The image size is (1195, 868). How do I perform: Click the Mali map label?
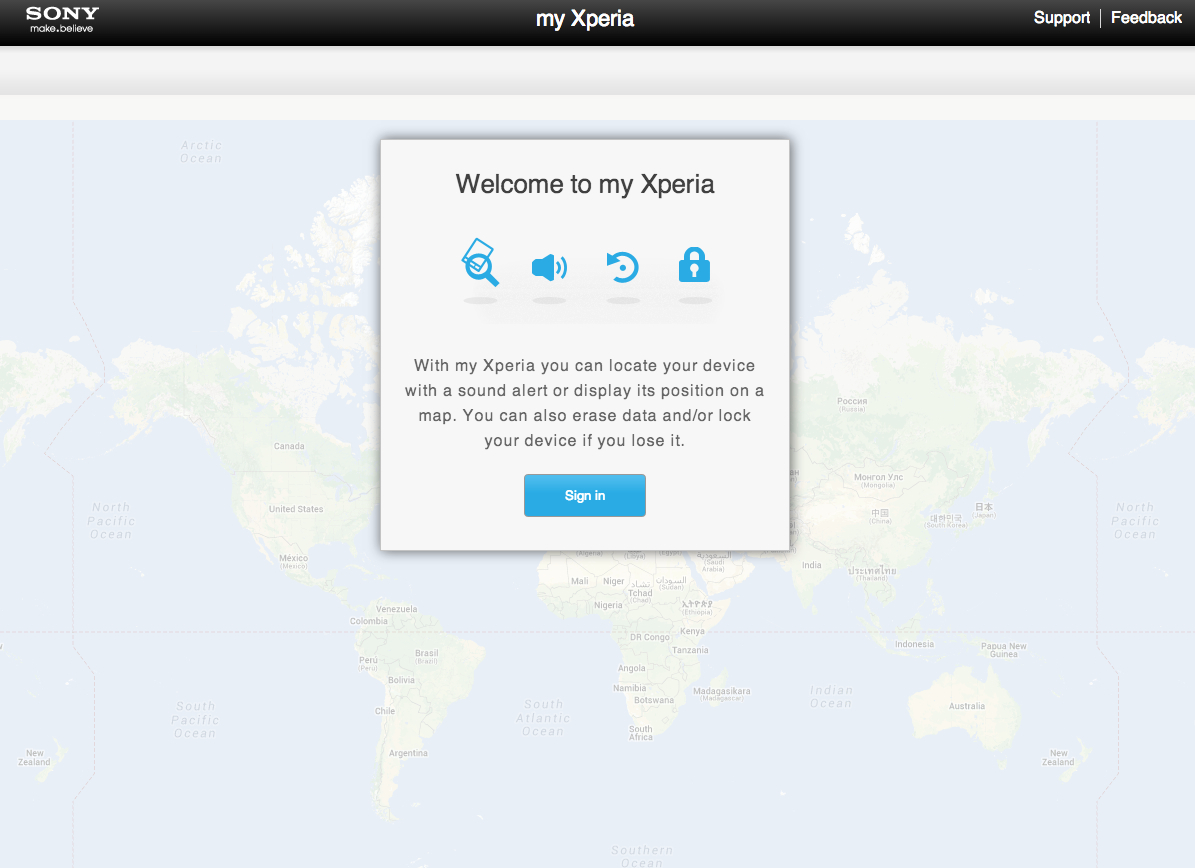(580, 581)
